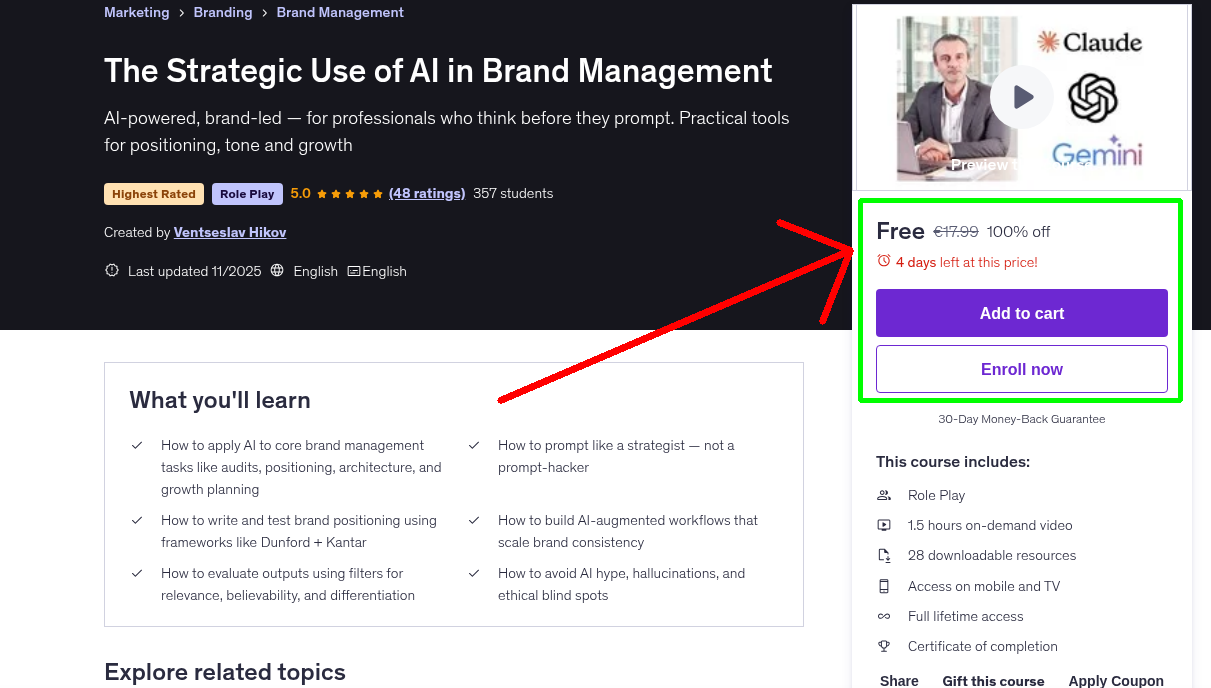Click the clock icon next to last updated date
Viewport: 1211px width, 688px height.
pyautogui.click(x=111, y=270)
